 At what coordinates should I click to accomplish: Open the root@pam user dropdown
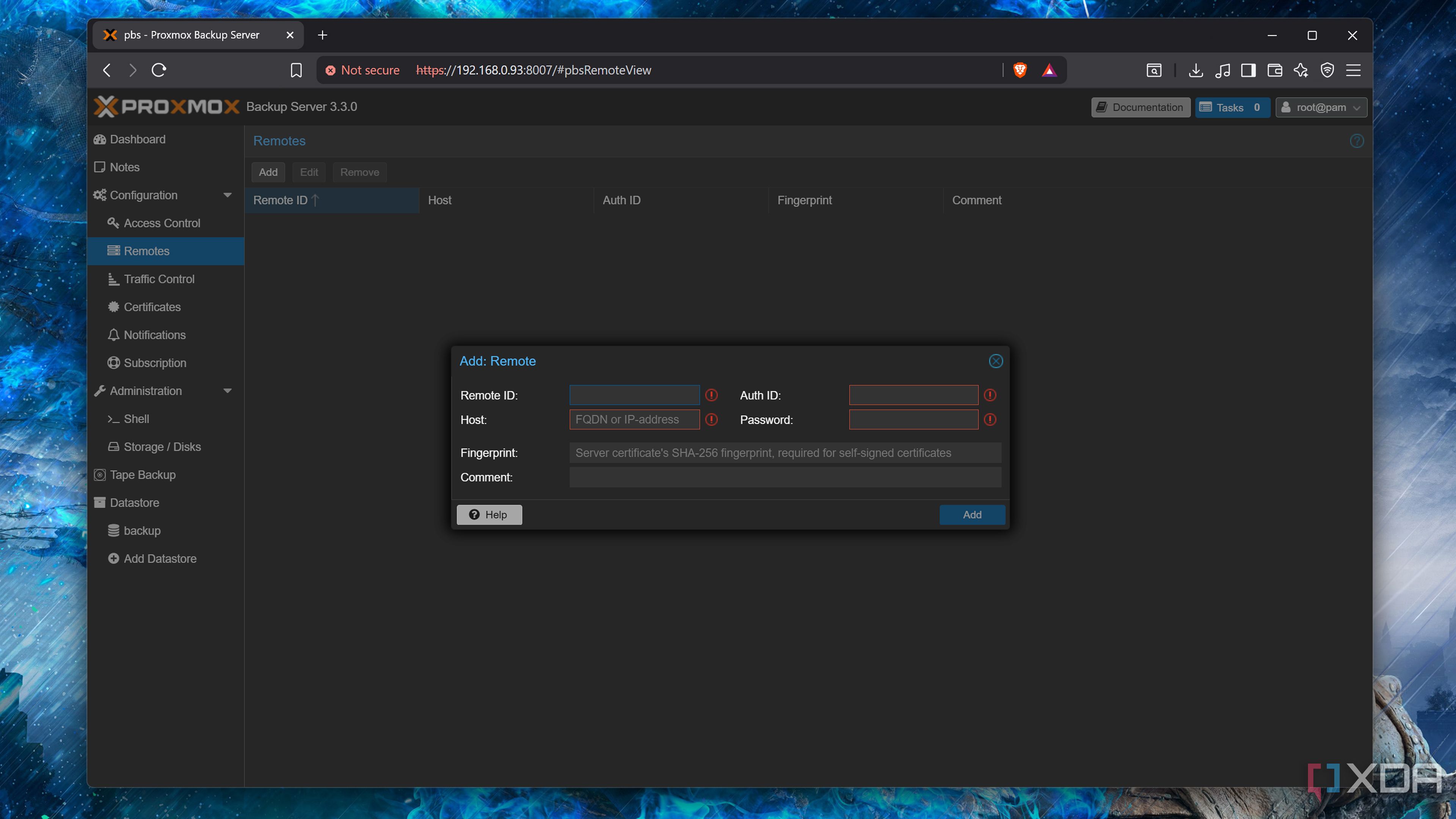point(1321,107)
